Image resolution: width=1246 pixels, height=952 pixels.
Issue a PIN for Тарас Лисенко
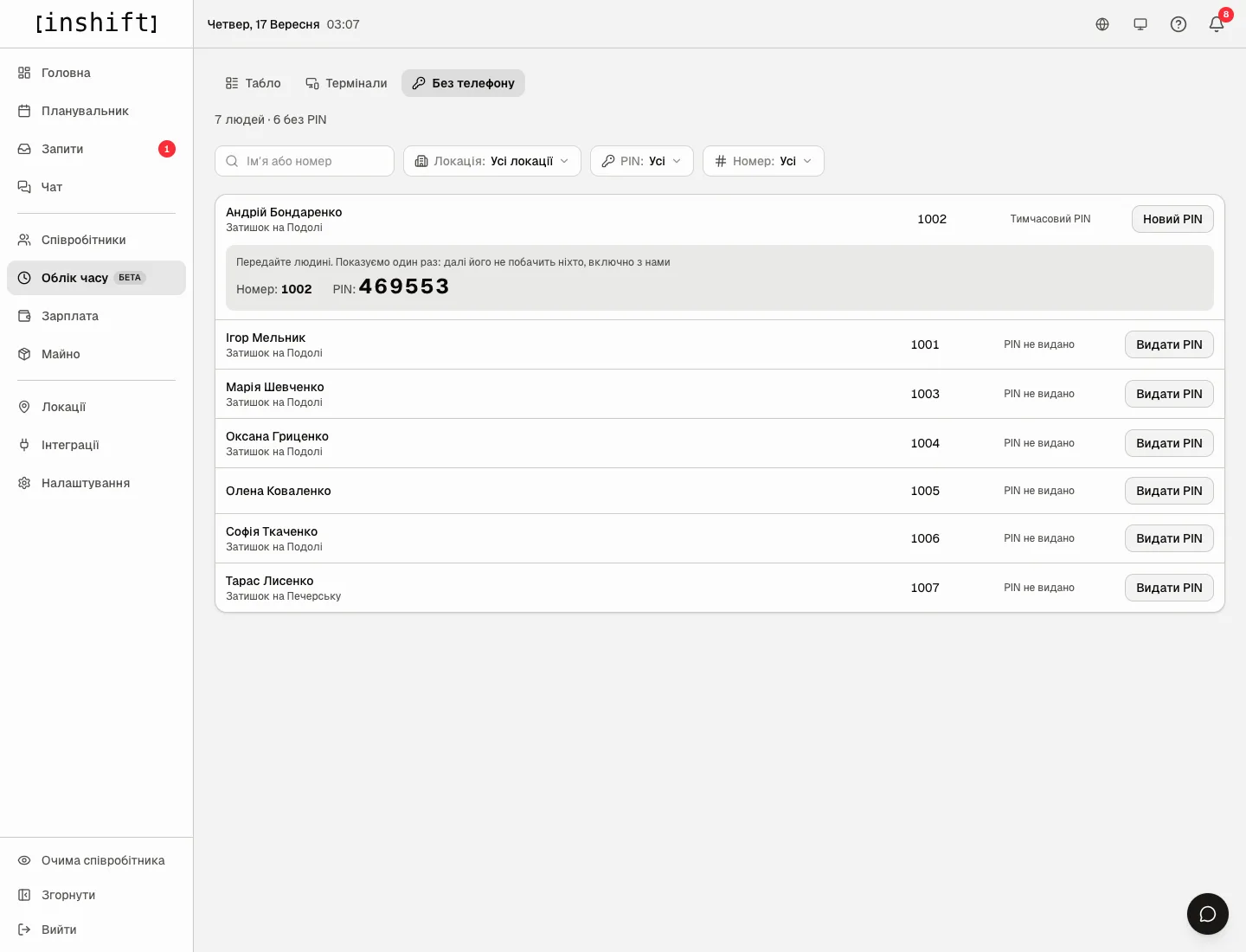pyautogui.click(x=1169, y=588)
